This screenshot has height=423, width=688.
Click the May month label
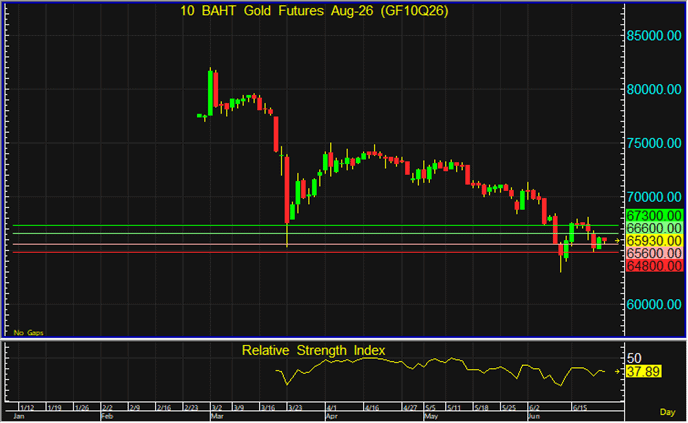(x=431, y=416)
